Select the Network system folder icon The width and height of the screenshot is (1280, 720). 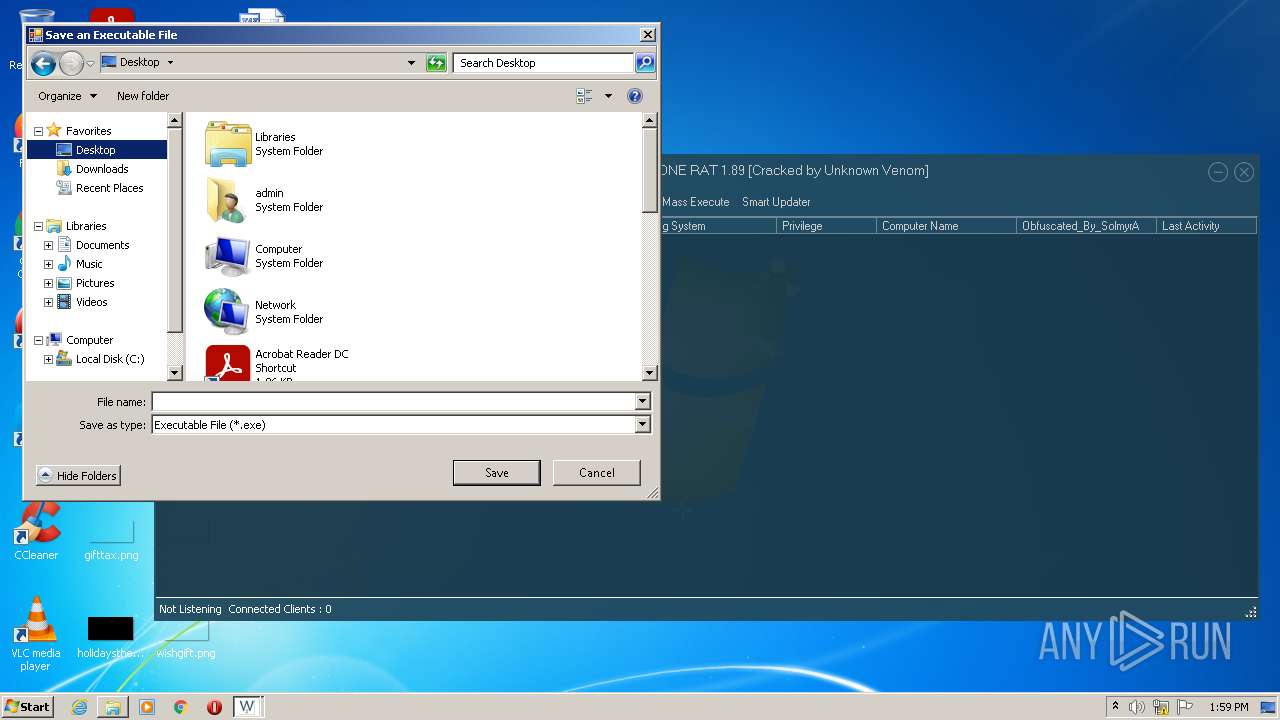[x=228, y=312]
